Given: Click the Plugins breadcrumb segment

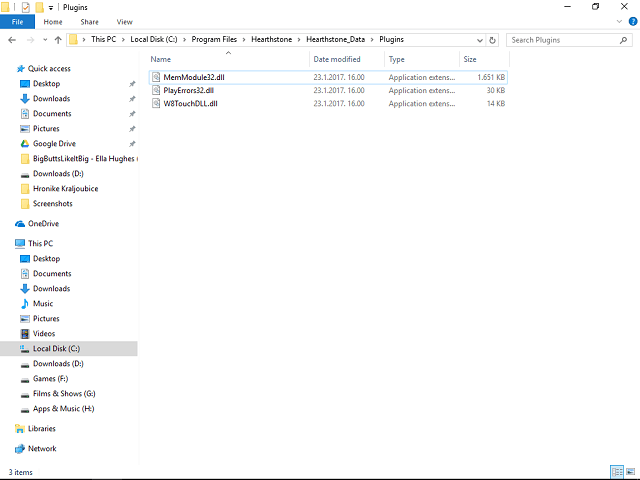Looking at the screenshot, I should pyautogui.click(x=391, y=40).
